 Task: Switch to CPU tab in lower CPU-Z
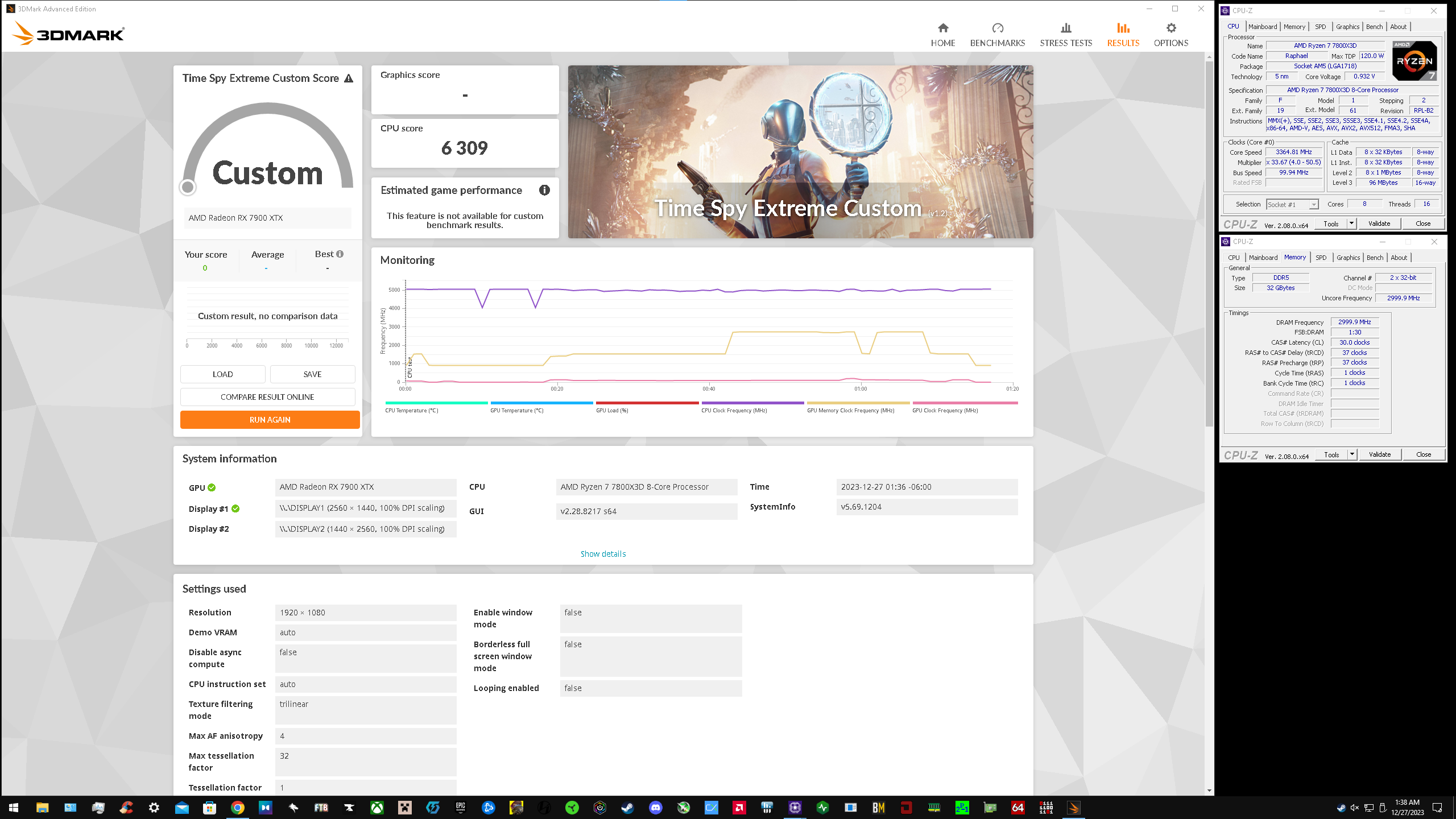[1234, 258]
